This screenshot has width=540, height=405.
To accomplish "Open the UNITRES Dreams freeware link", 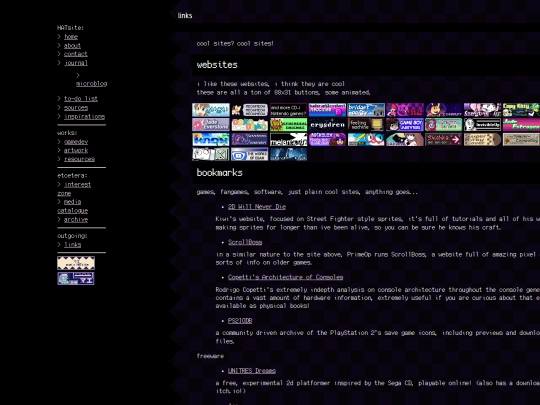I will pyautogui.click(x=252, y=371).
